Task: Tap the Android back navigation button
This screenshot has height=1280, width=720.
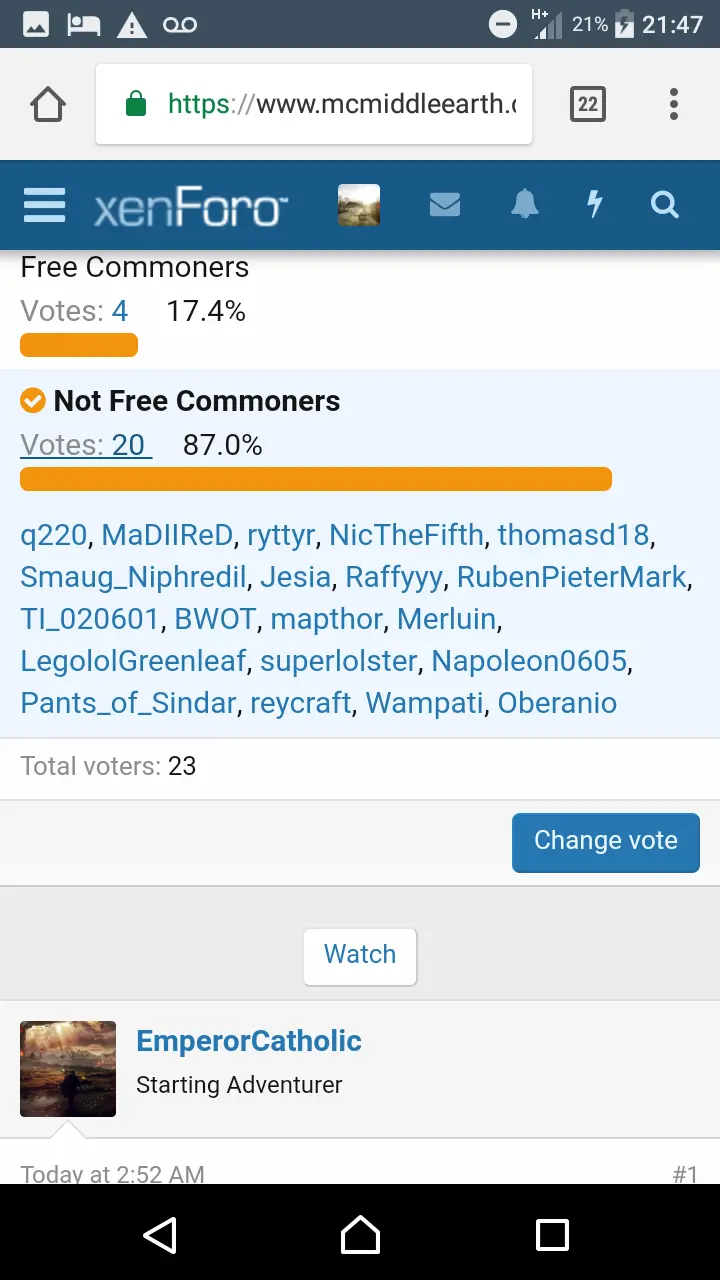Action: (160, 1235)
